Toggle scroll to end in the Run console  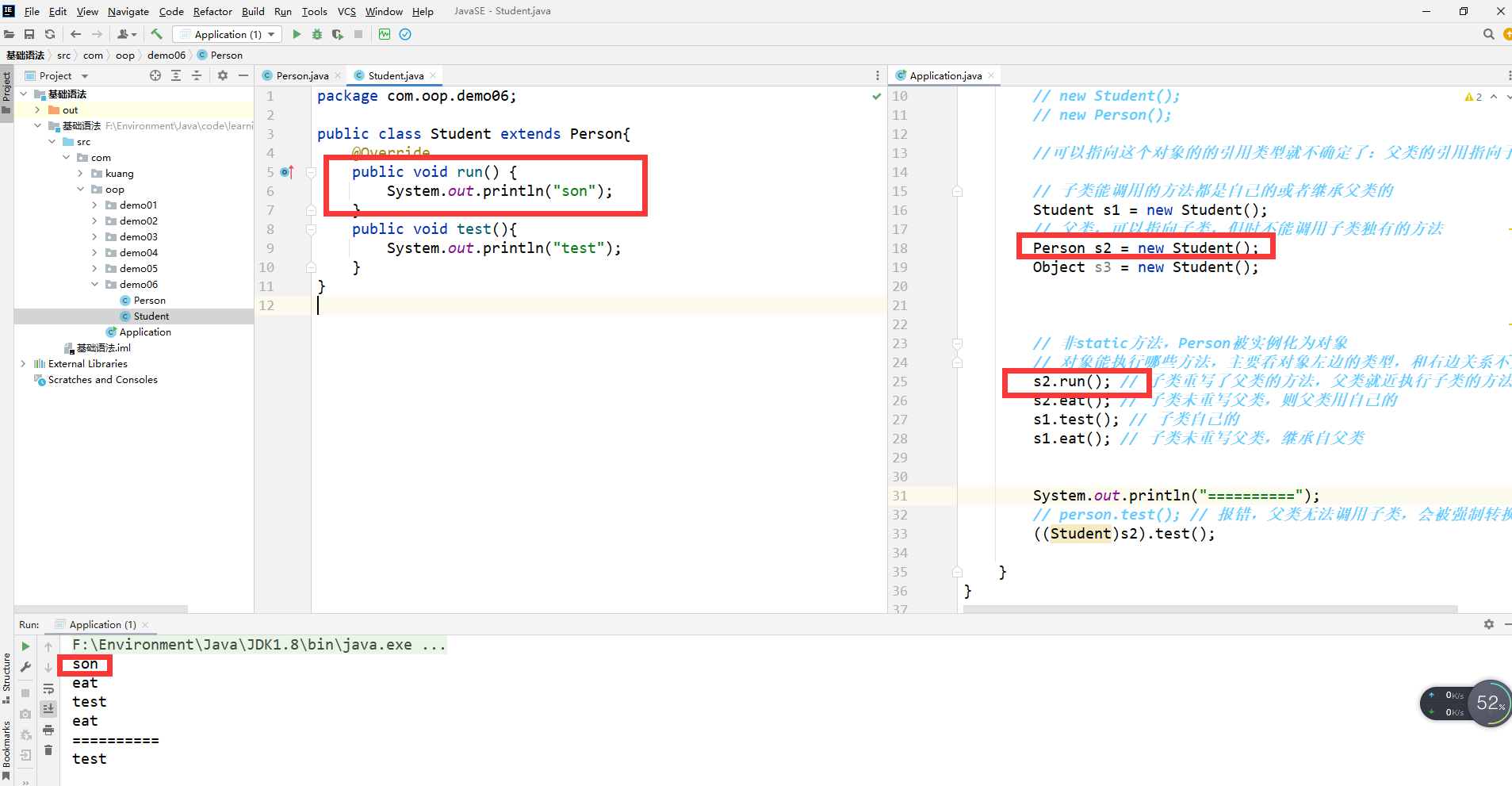click(x=48, y=709)
